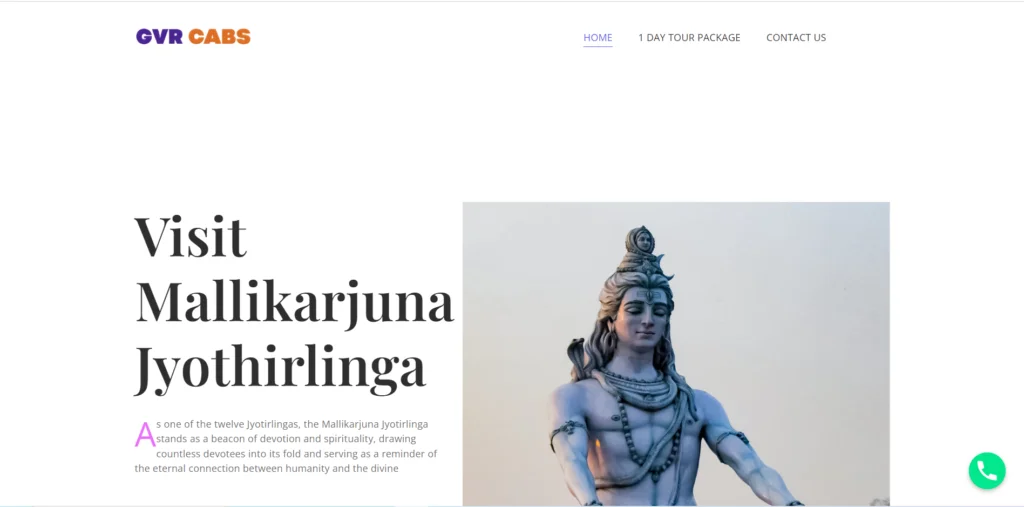Click Jyothirlinga in the main heading

(280, 367)
